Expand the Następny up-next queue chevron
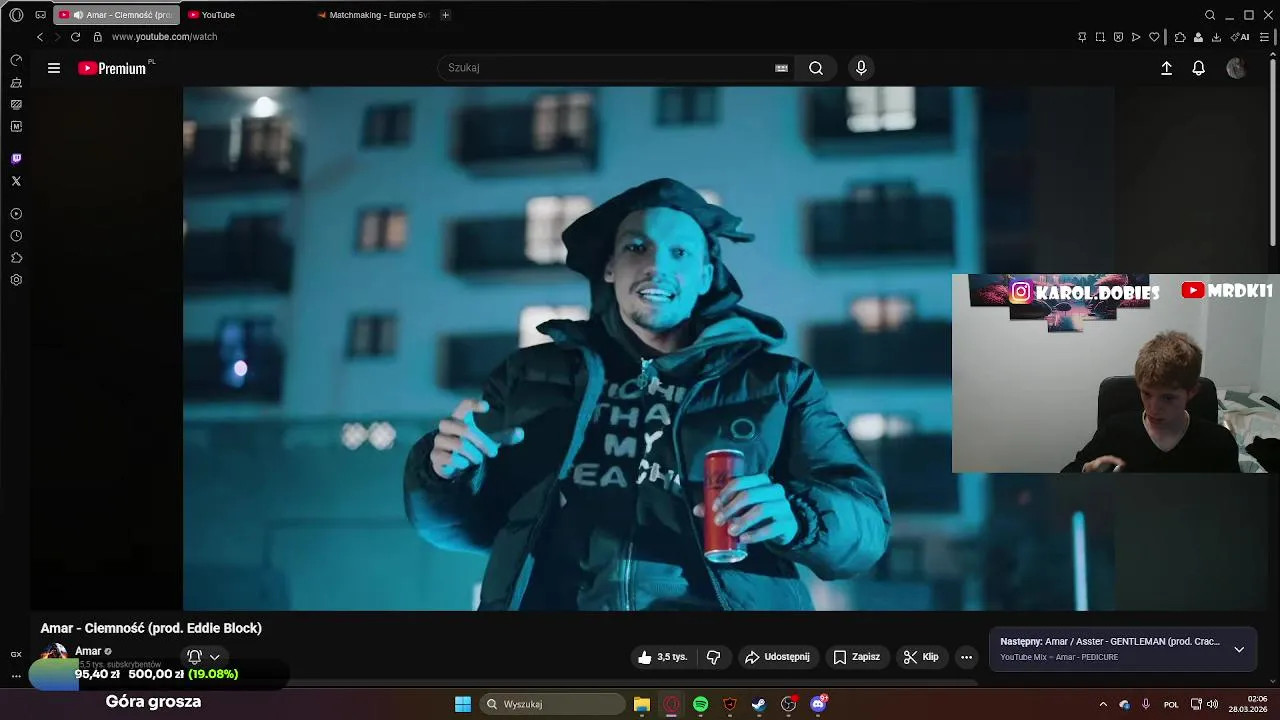 pos(1239,649)
